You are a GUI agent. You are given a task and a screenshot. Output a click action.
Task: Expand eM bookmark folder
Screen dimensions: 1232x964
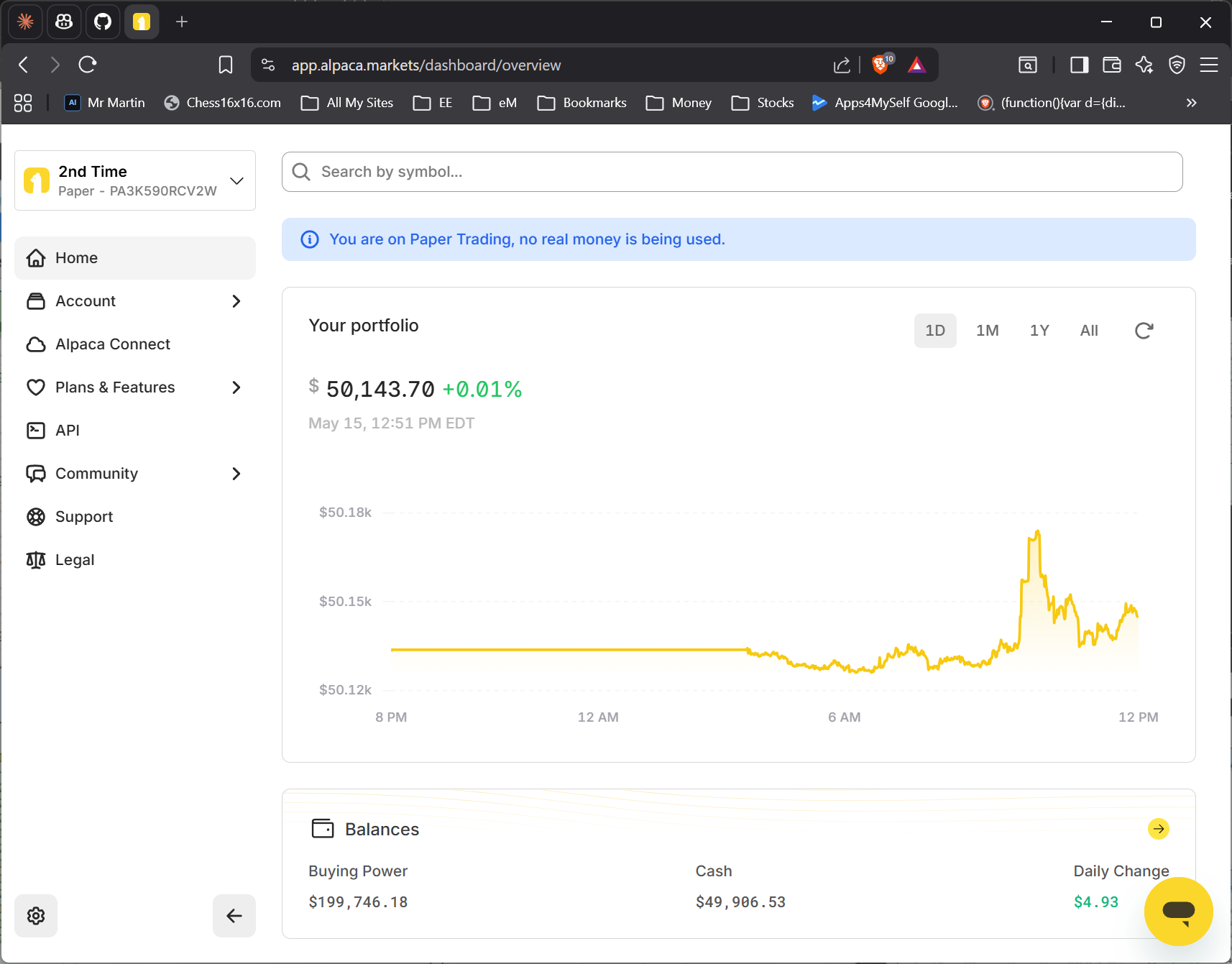[495, 103]
